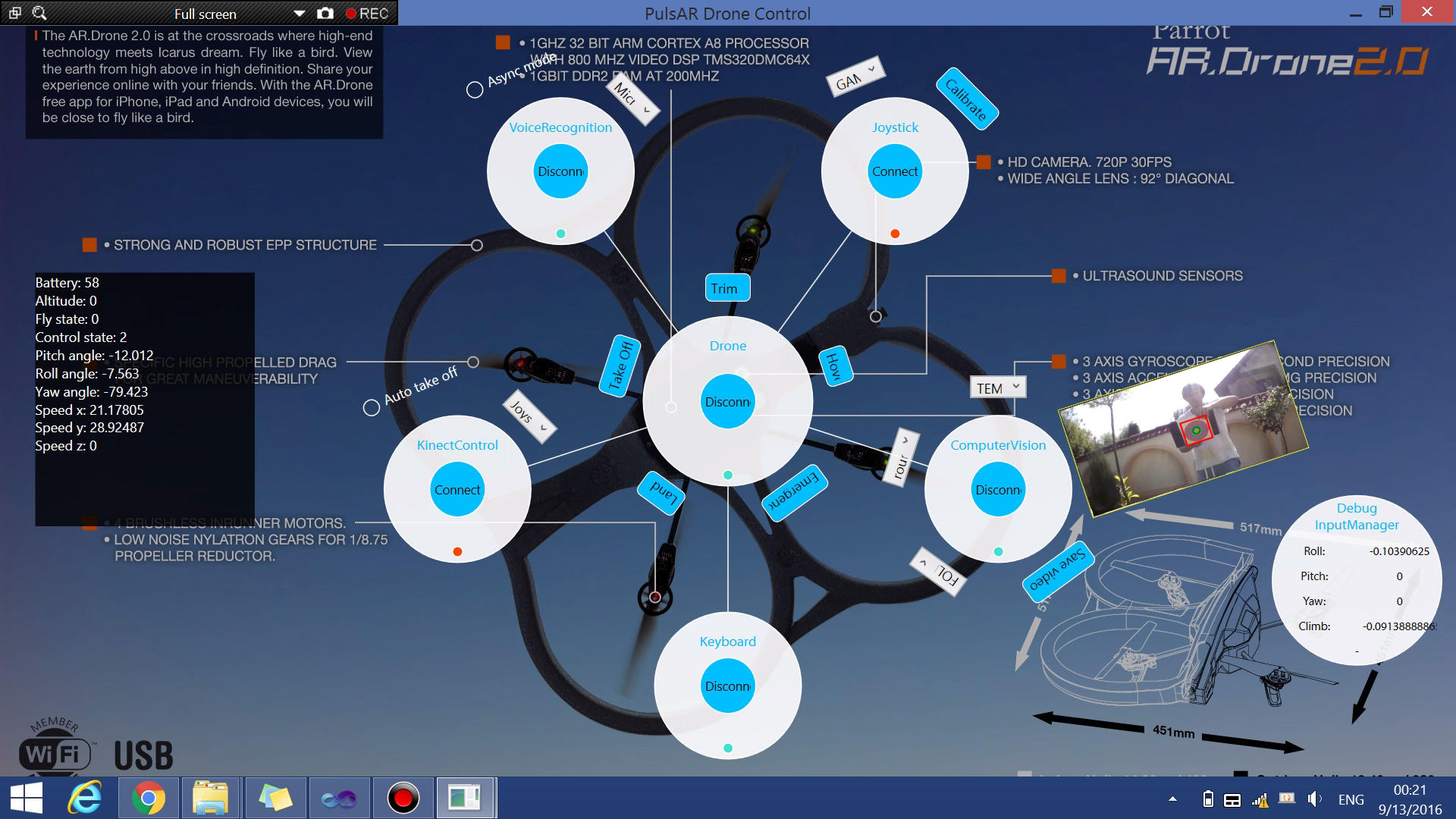This screenshot has width=1456, height=819.
Task: Disconnect the Drone module
Action: click(728, 402)
